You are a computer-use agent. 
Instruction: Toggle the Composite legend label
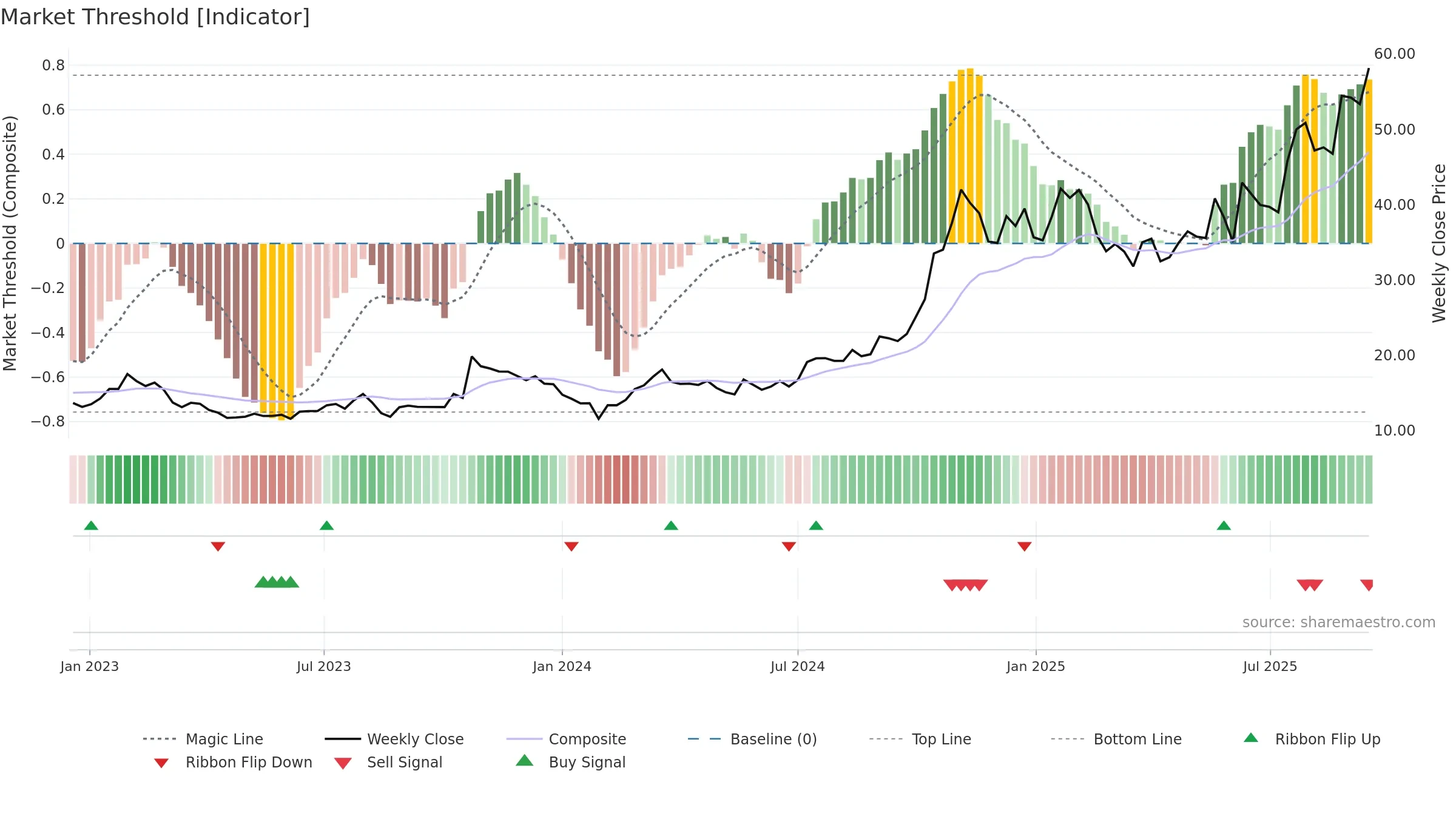pos(587,739)
